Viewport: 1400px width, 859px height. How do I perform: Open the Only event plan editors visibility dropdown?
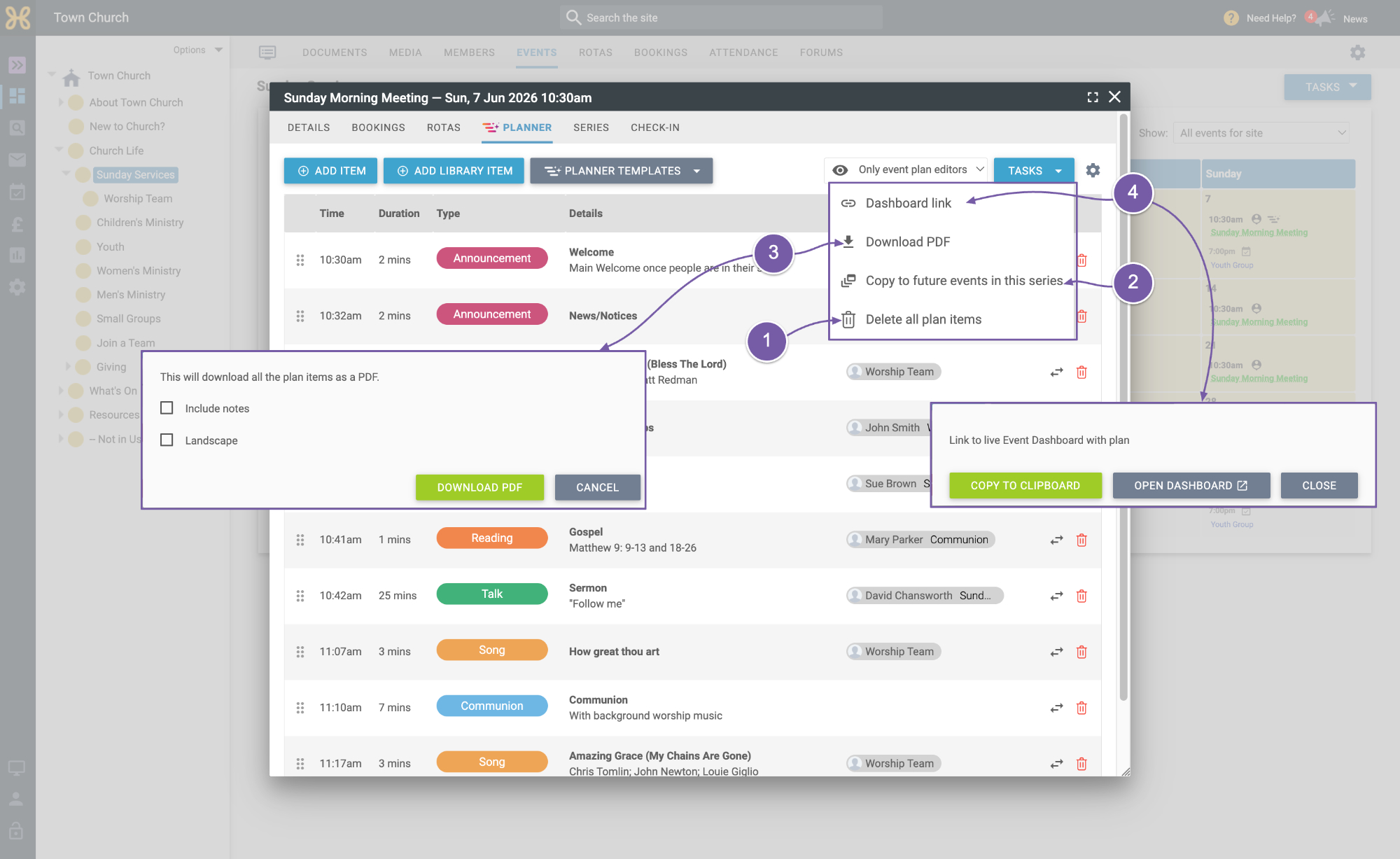coord(906,170)
